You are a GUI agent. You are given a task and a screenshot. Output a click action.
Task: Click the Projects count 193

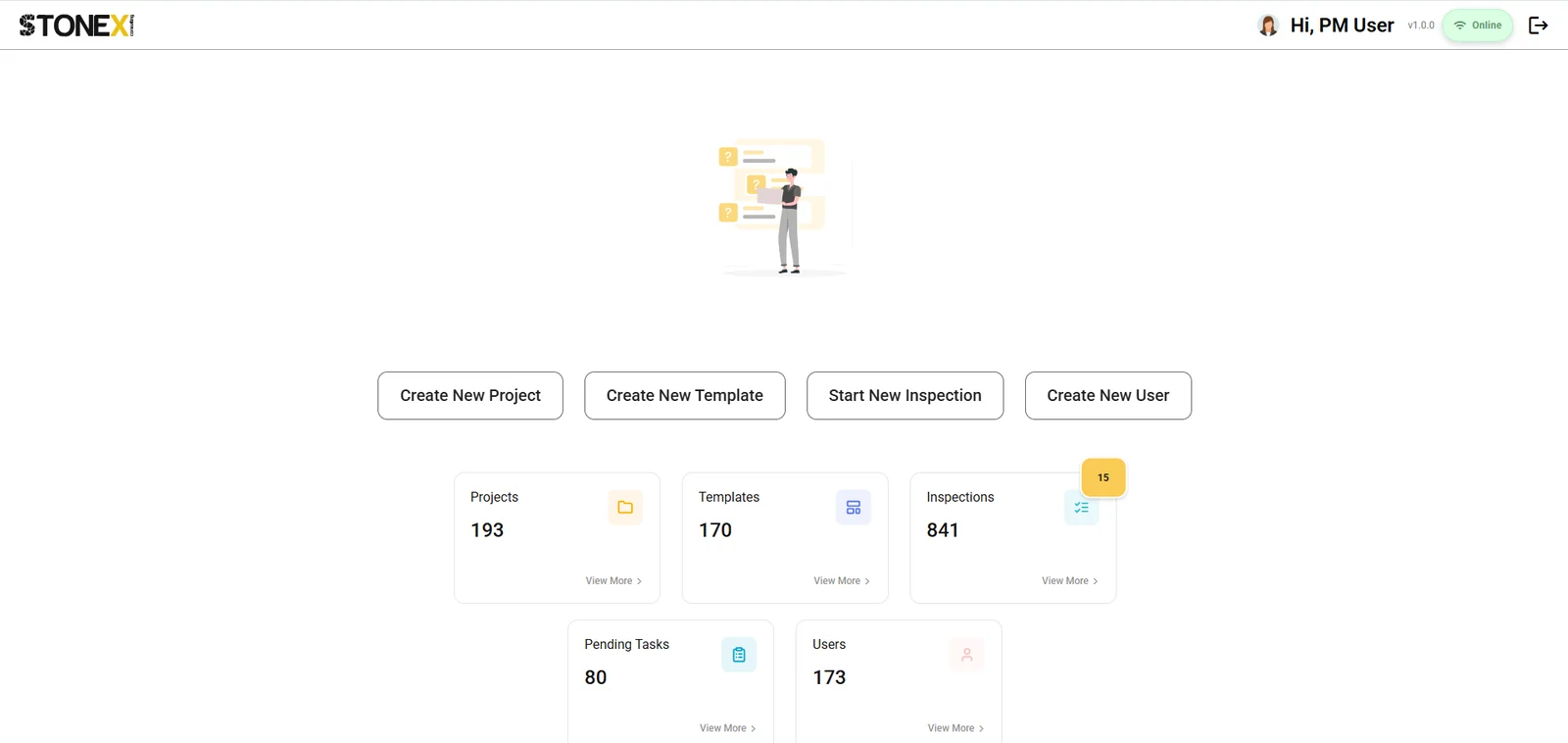487,530
